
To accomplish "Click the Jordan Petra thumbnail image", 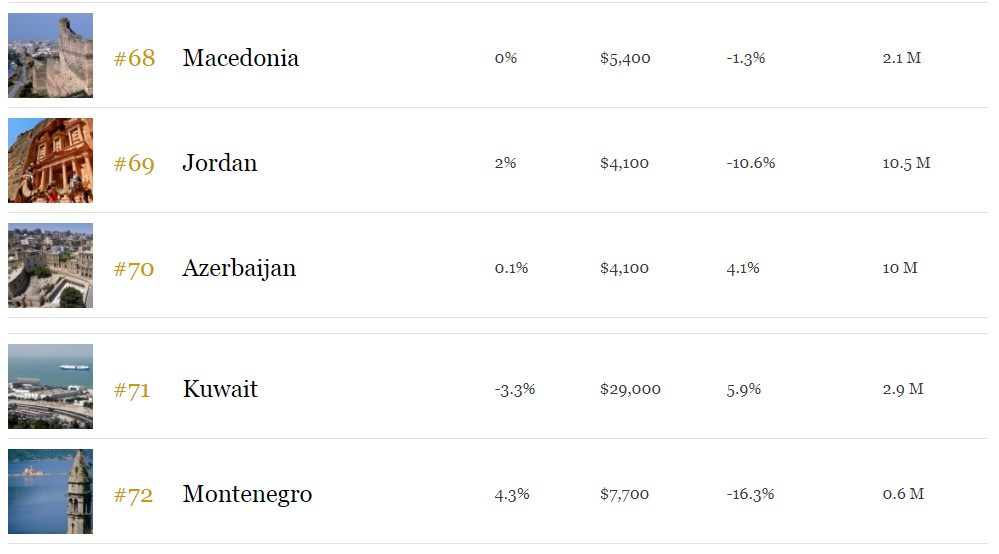I will click(50, 160).
